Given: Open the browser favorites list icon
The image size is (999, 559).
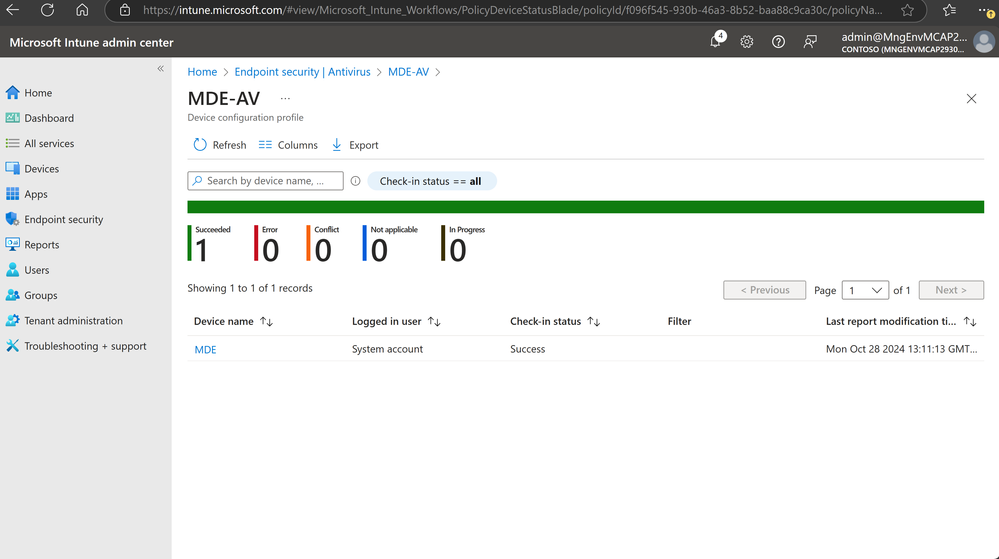Looking at the screenshot, I should point(949,10).
